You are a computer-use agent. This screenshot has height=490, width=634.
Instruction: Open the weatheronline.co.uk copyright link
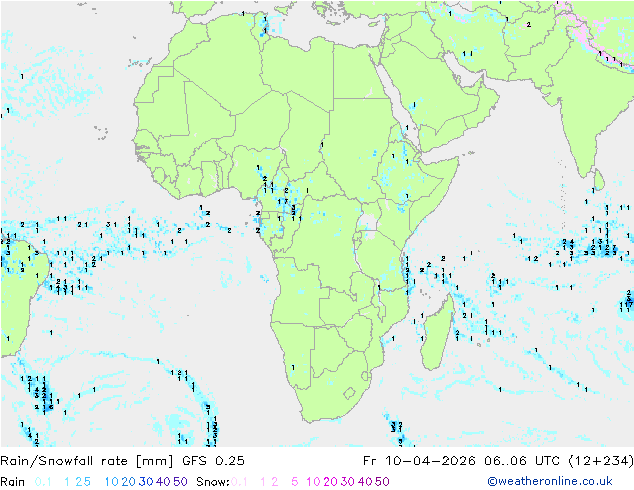click(550, 481)
